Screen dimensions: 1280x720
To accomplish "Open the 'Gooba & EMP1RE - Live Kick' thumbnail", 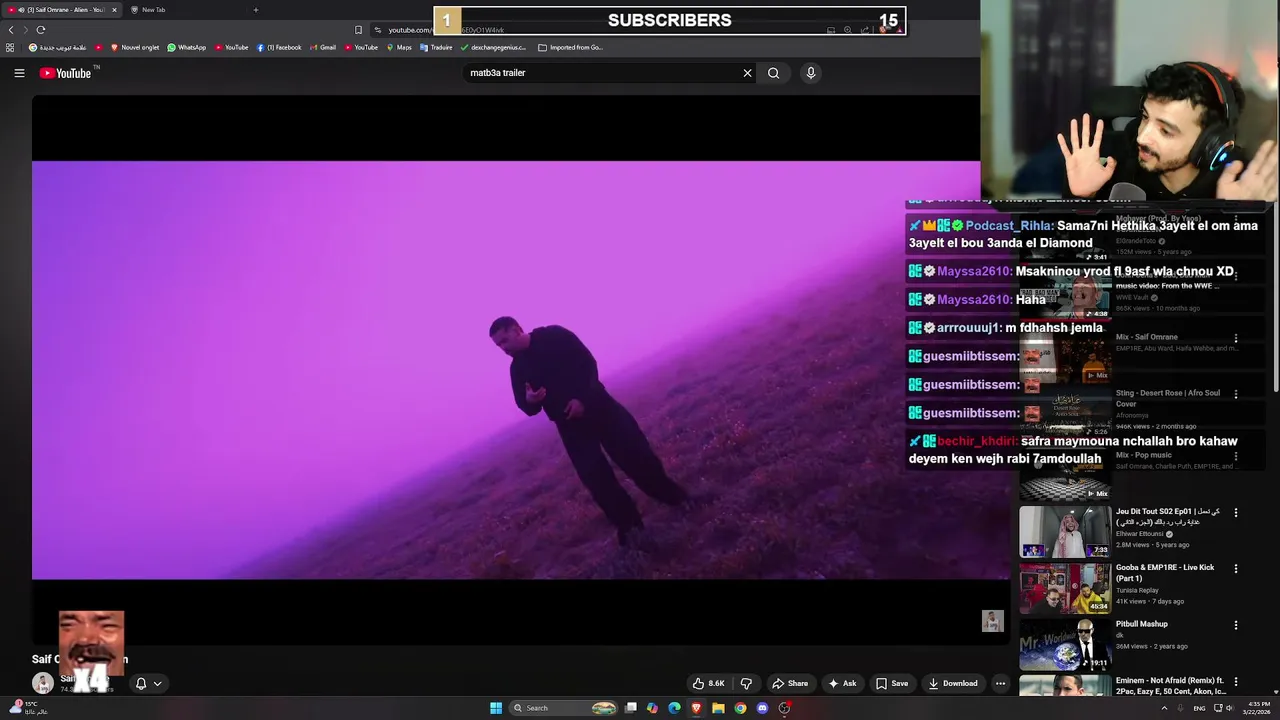I will pyautogui.click(x=1065, y=588).
